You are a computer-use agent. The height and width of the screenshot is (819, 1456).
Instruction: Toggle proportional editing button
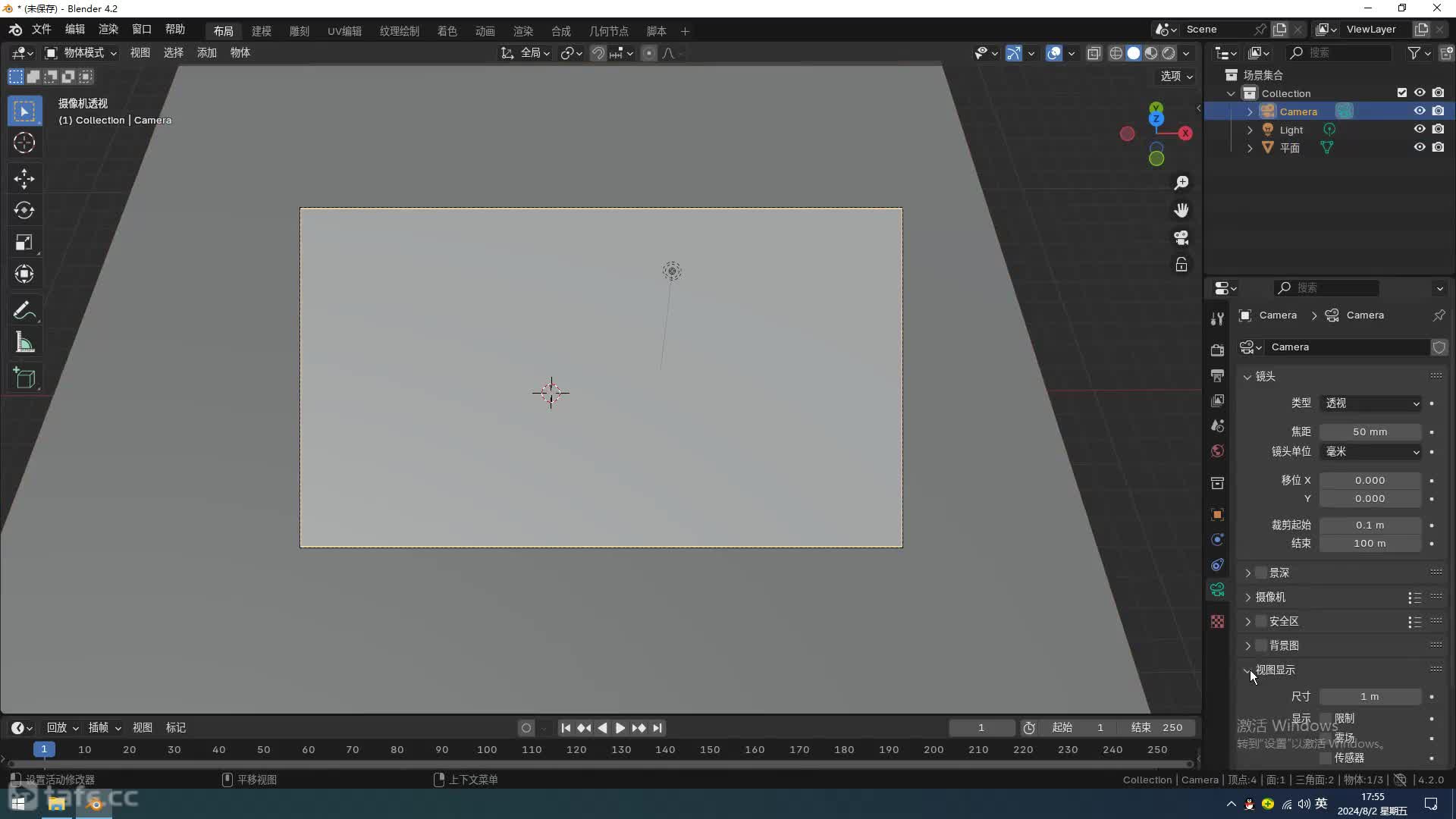648,53
